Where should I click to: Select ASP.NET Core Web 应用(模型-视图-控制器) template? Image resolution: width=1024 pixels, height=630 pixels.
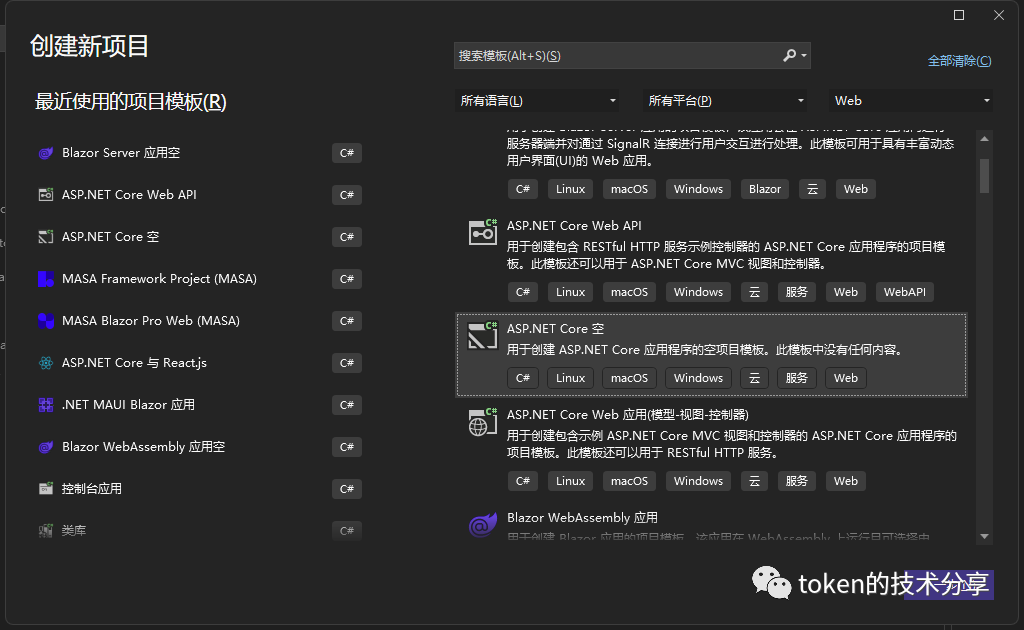click(711, 449)
